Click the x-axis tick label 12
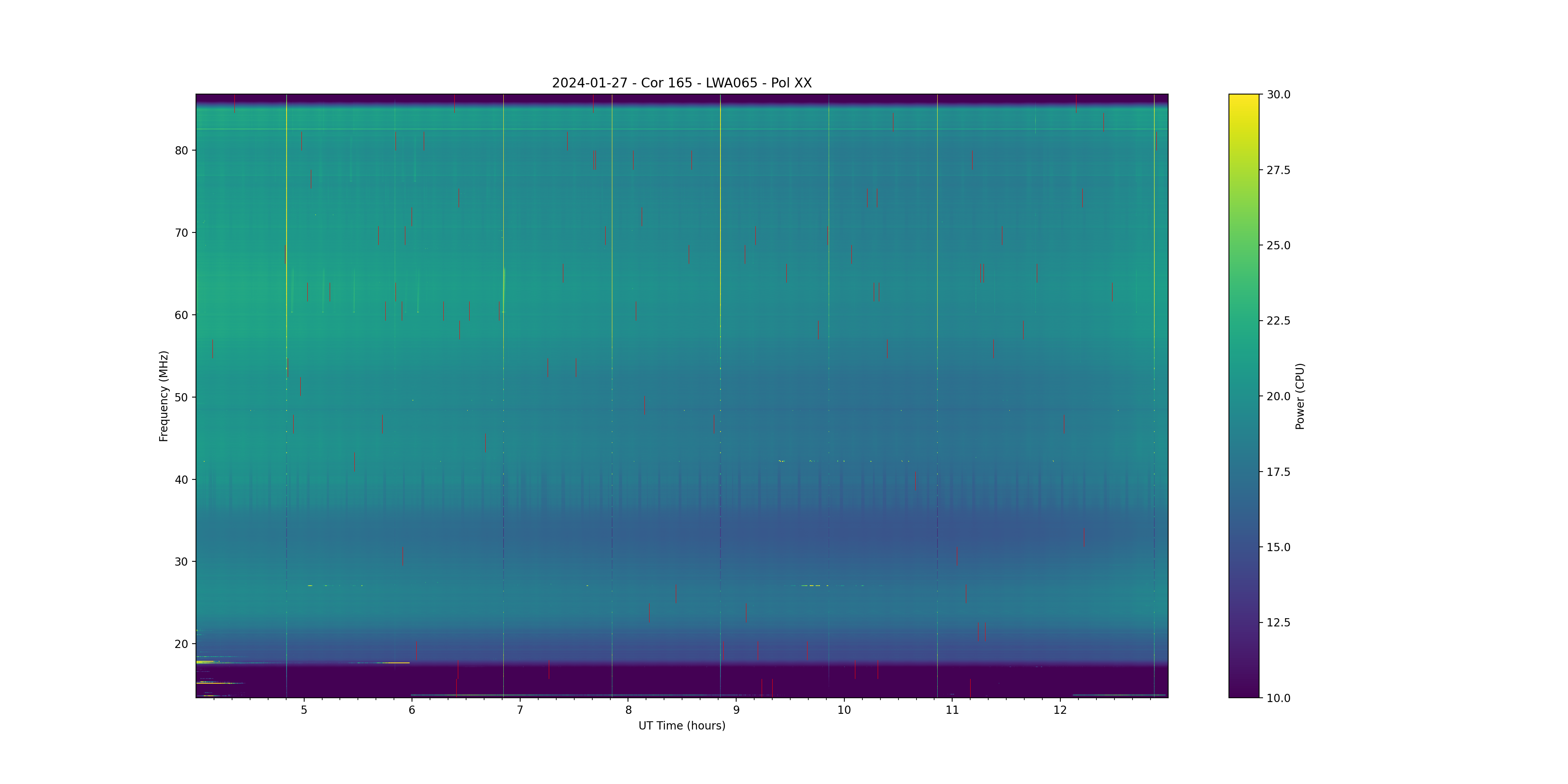 pos(1060,710)
